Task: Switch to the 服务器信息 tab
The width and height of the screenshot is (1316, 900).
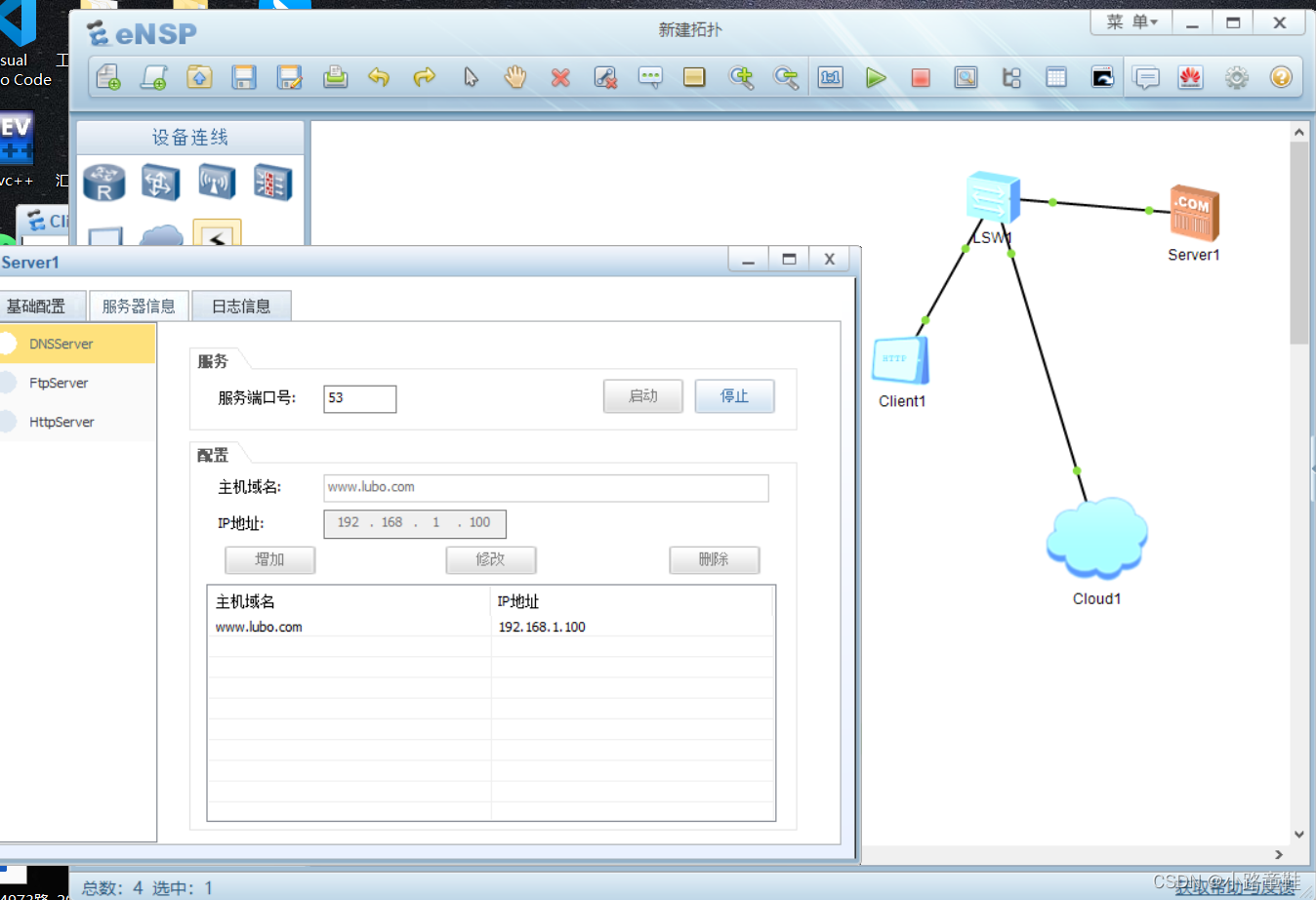Action: click(139, 307)
